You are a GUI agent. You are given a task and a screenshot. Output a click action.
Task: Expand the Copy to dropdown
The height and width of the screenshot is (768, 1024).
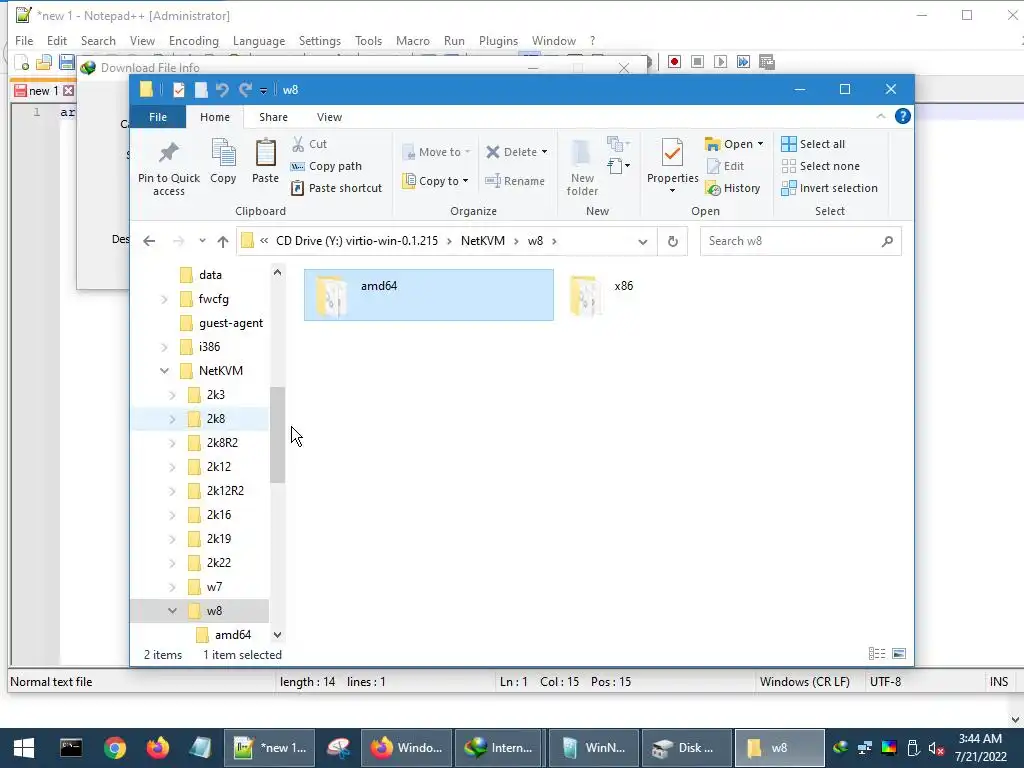pyautogui.click(x=465, y=181)
